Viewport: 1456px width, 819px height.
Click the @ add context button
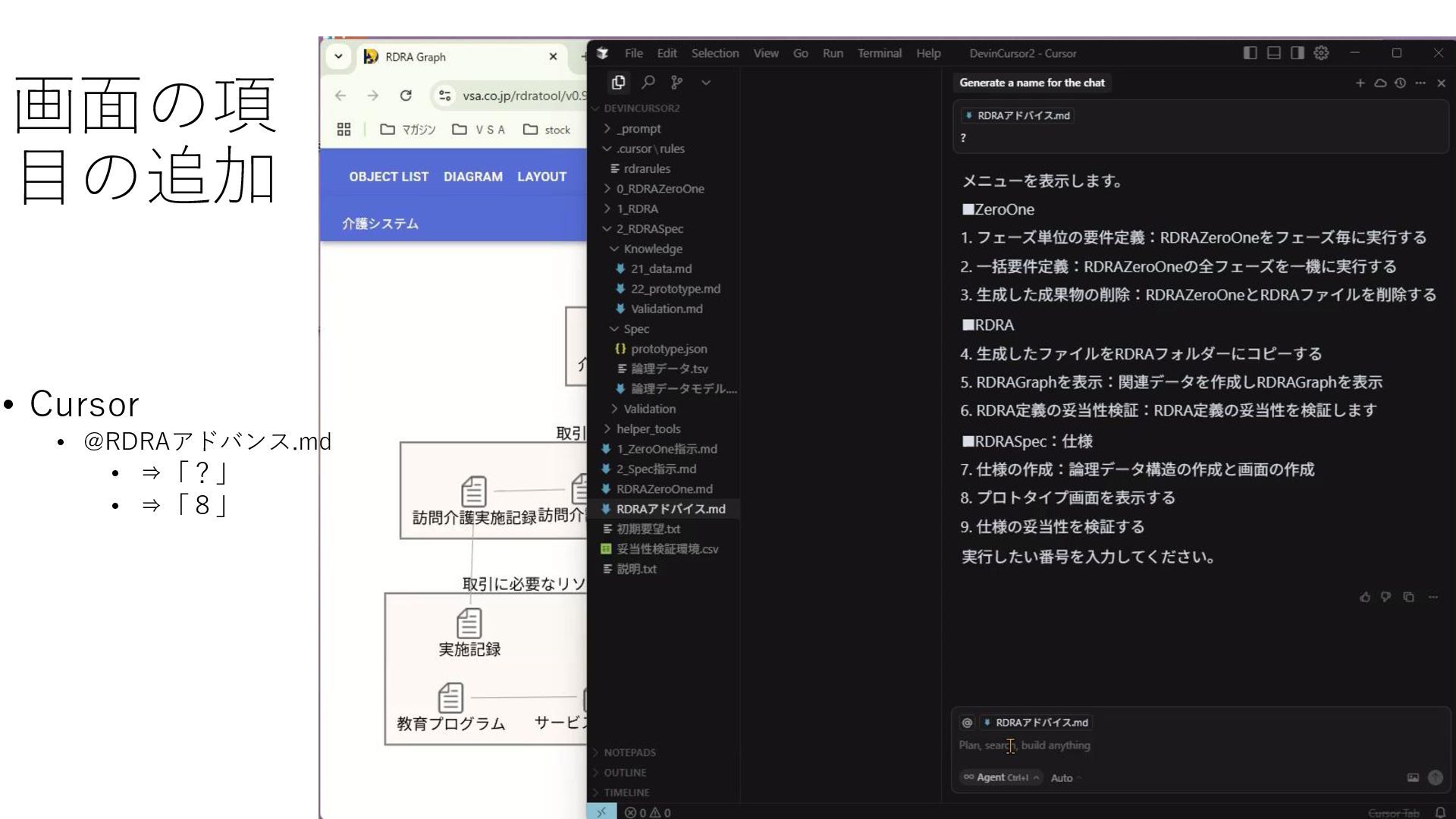tap(967, 723)
